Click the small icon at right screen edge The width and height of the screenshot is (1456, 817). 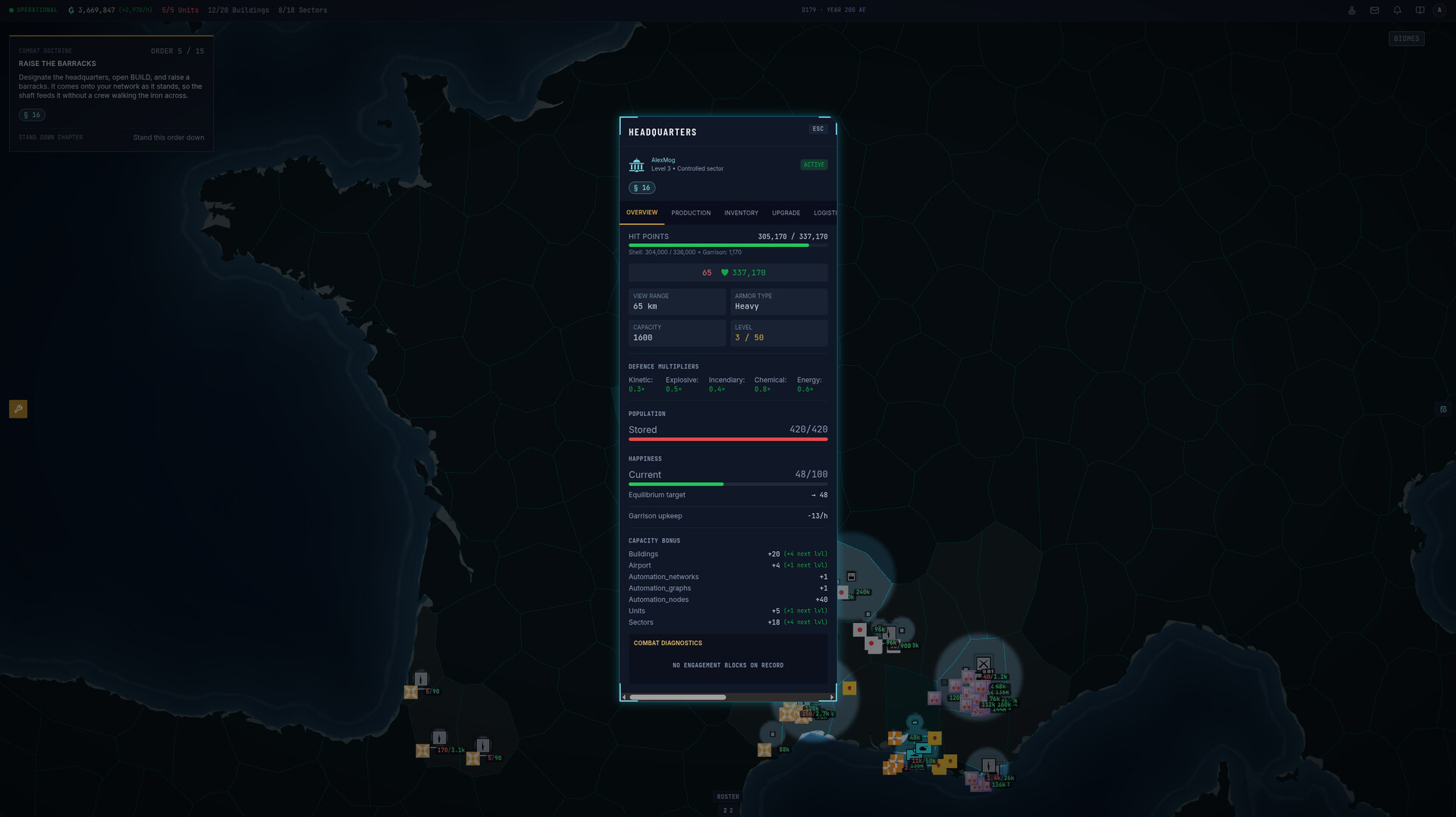pos(1443,409)
